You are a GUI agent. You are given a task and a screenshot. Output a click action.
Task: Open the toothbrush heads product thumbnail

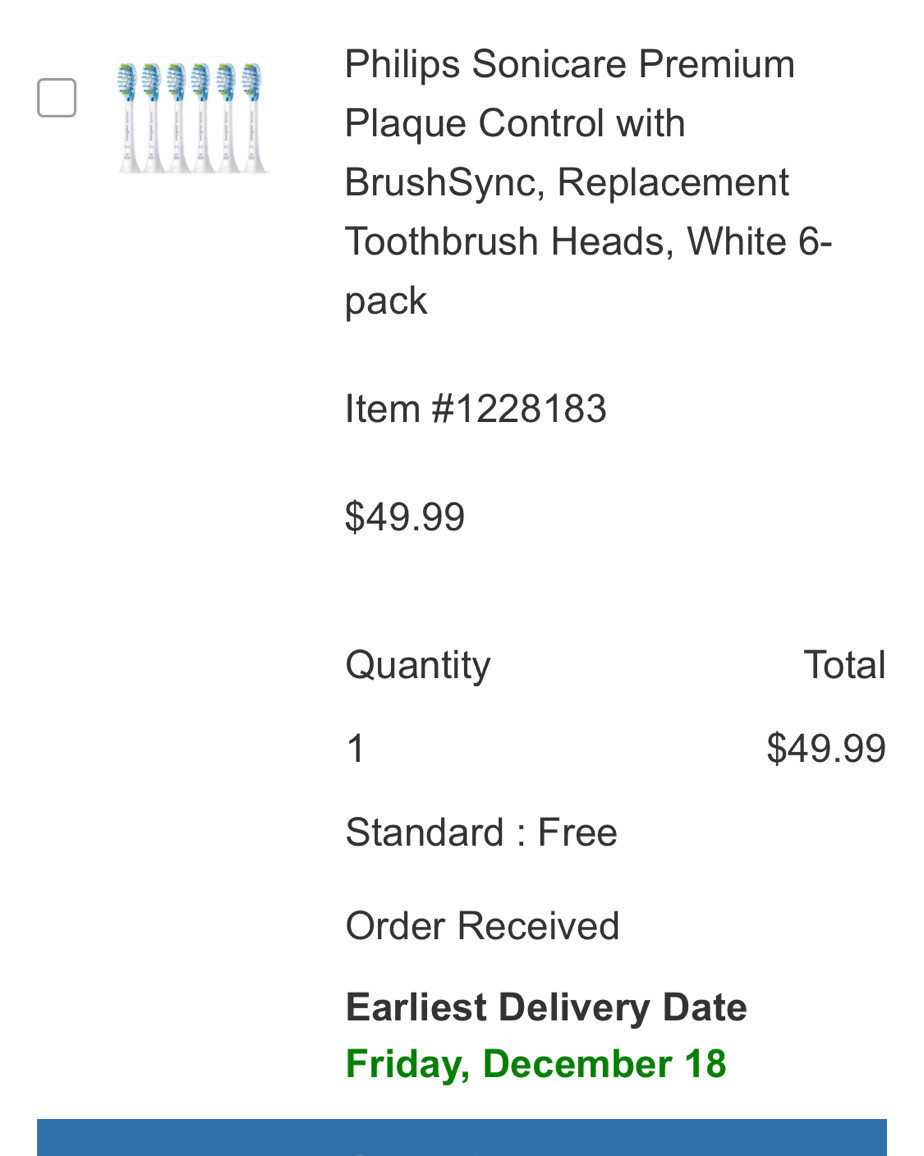tap(194, 116)
